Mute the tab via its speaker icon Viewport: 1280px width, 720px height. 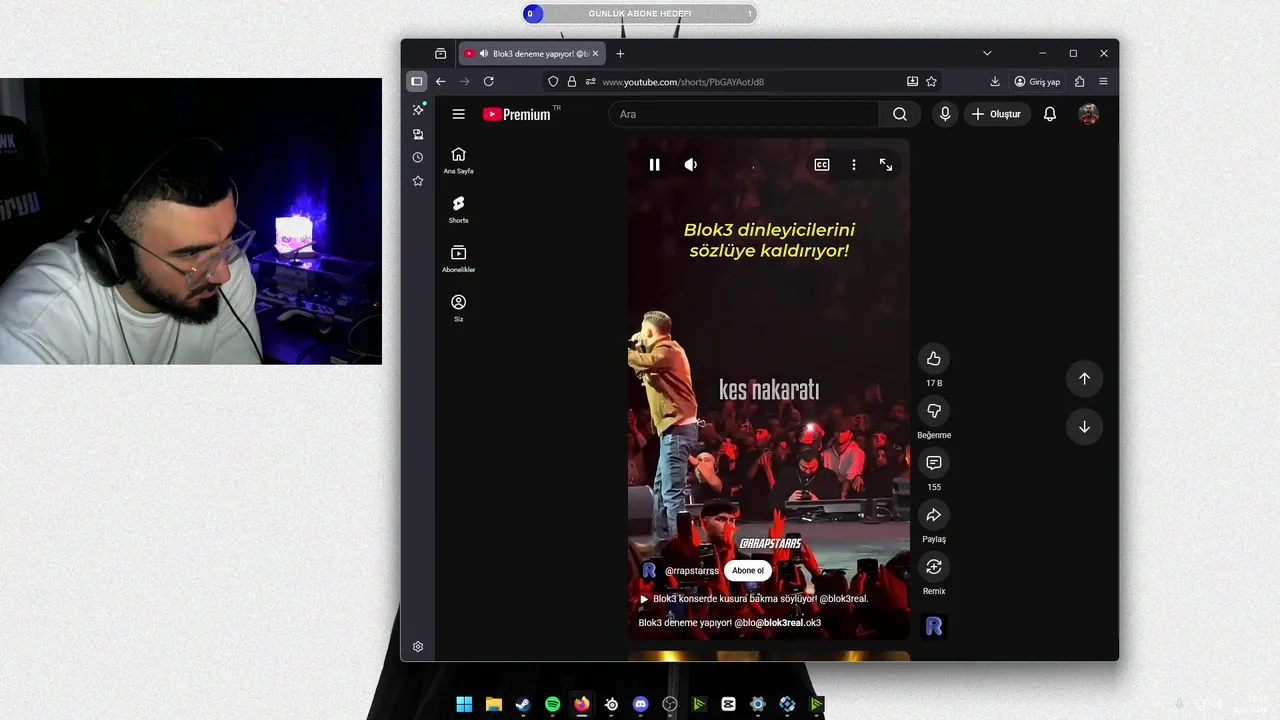[484, 53]
